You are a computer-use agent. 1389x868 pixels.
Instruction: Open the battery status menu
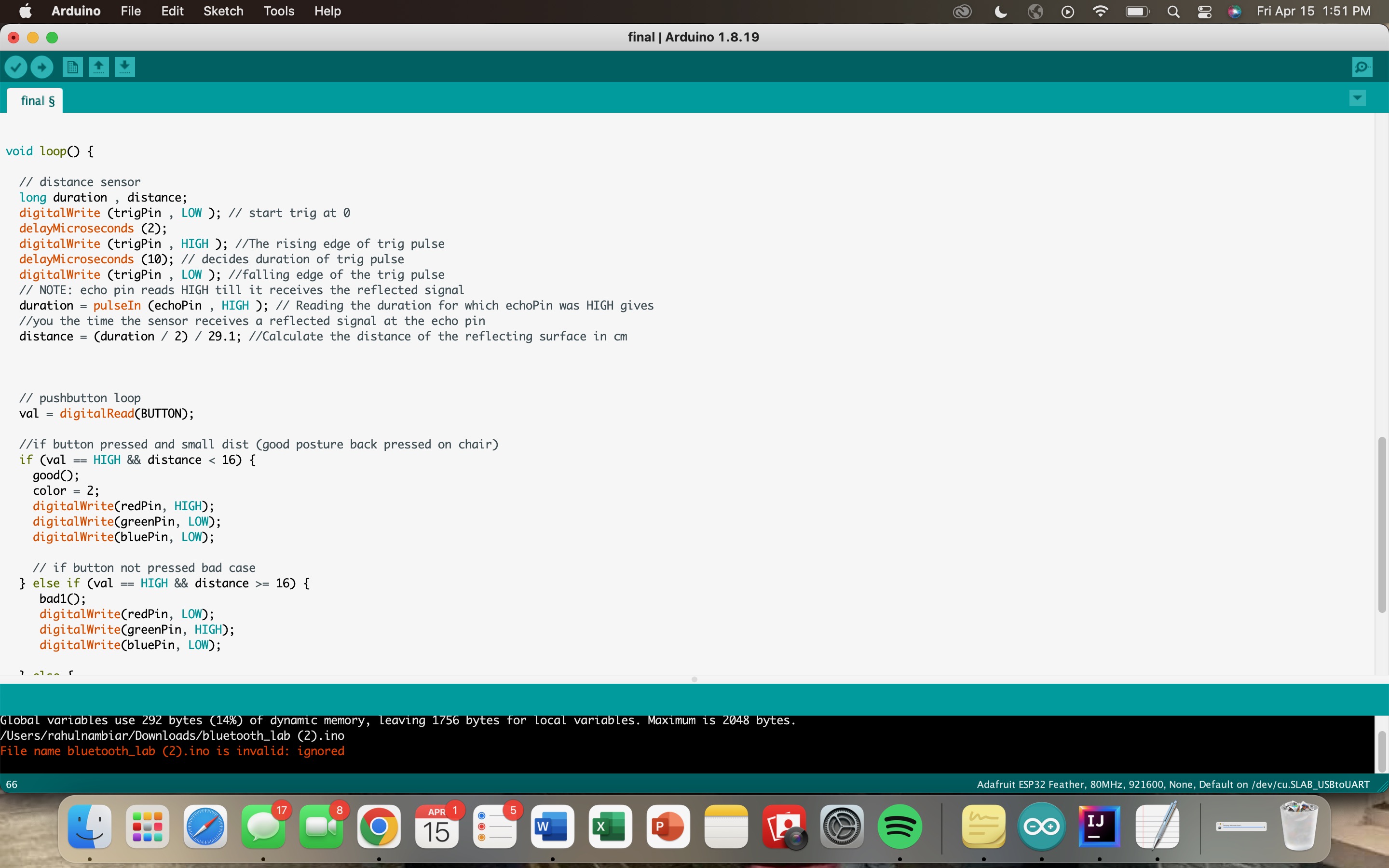click(x=1137, y=12)
